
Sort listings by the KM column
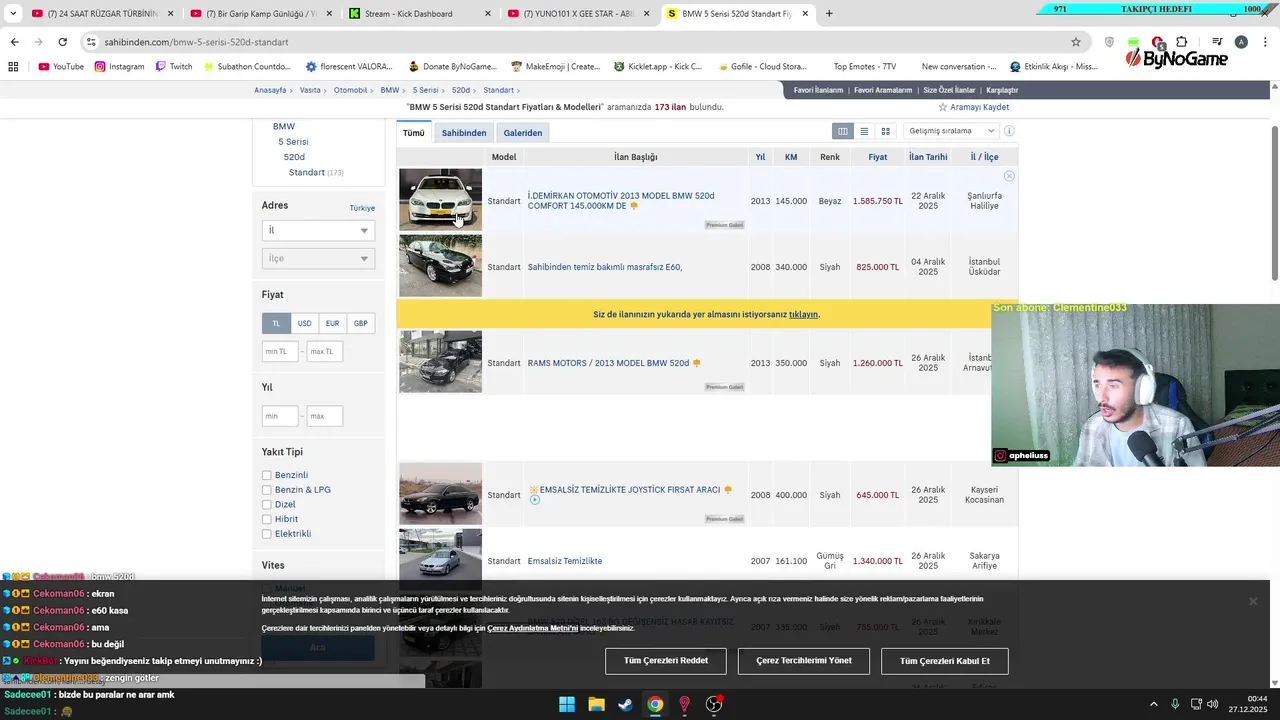click(791, 157)
